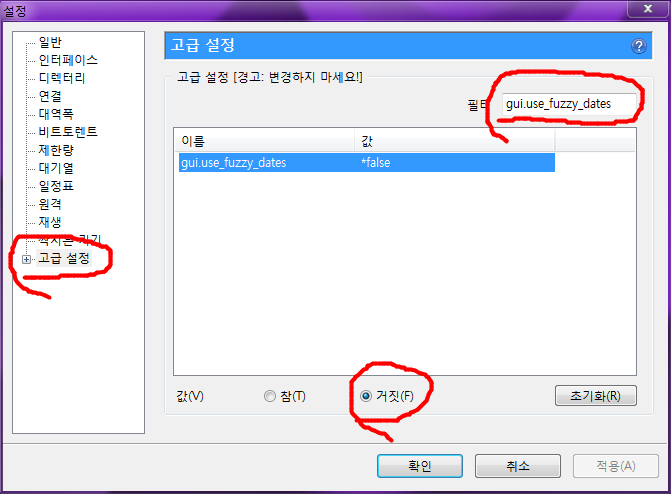Open the 일정표 settings category
Image resolution: width=671 pixels, height=494 pixels.
click(56, 186)
